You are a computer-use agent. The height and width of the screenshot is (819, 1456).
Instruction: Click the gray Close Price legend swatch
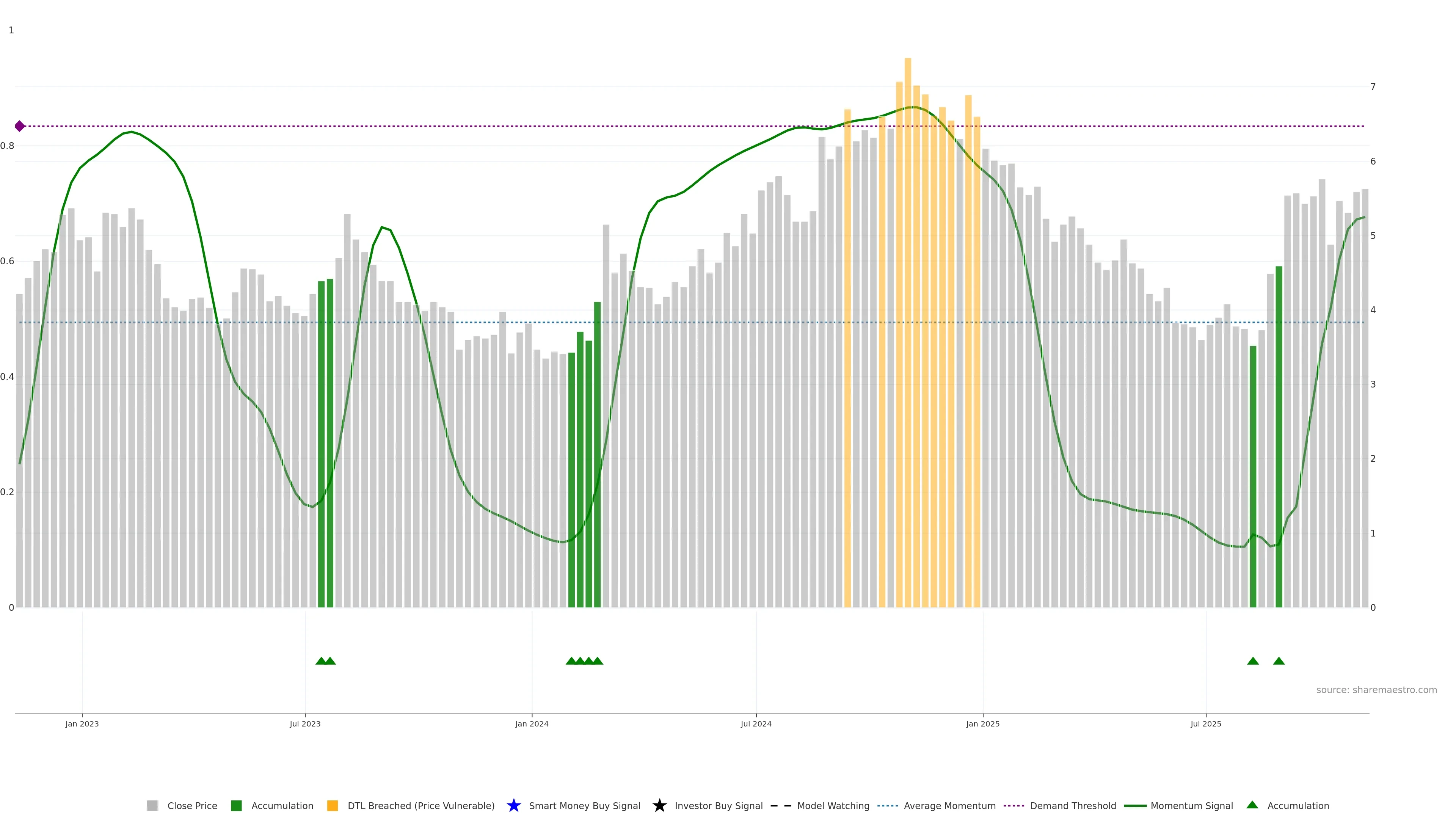pos(152,805)
